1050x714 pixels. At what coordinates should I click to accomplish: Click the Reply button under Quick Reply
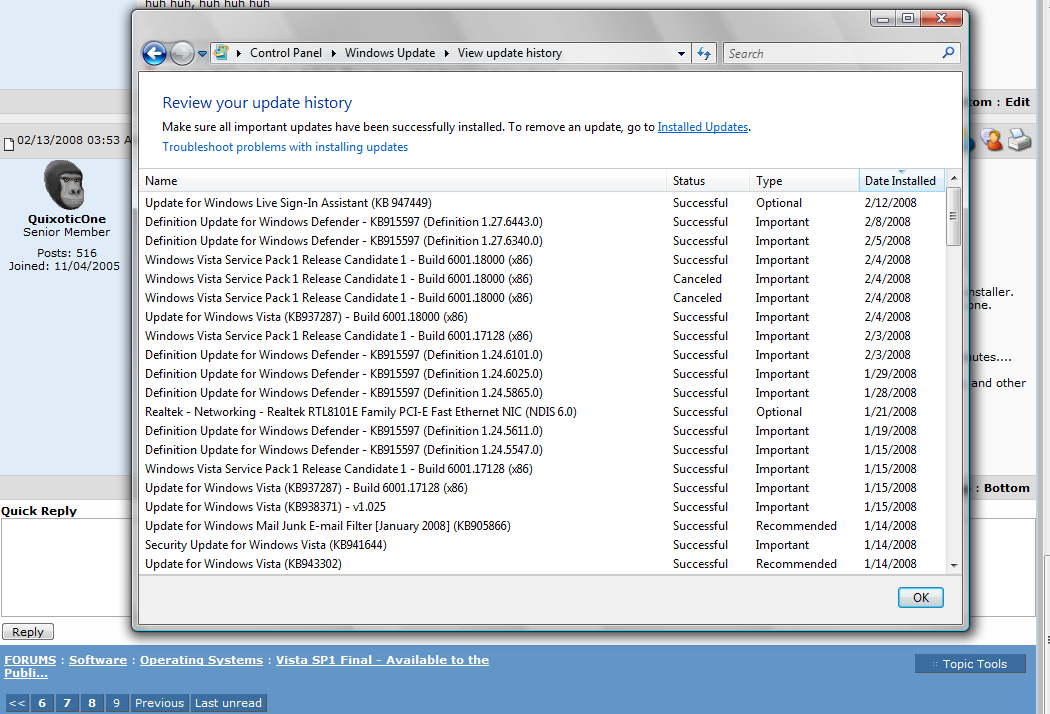(x=28, y=632)
